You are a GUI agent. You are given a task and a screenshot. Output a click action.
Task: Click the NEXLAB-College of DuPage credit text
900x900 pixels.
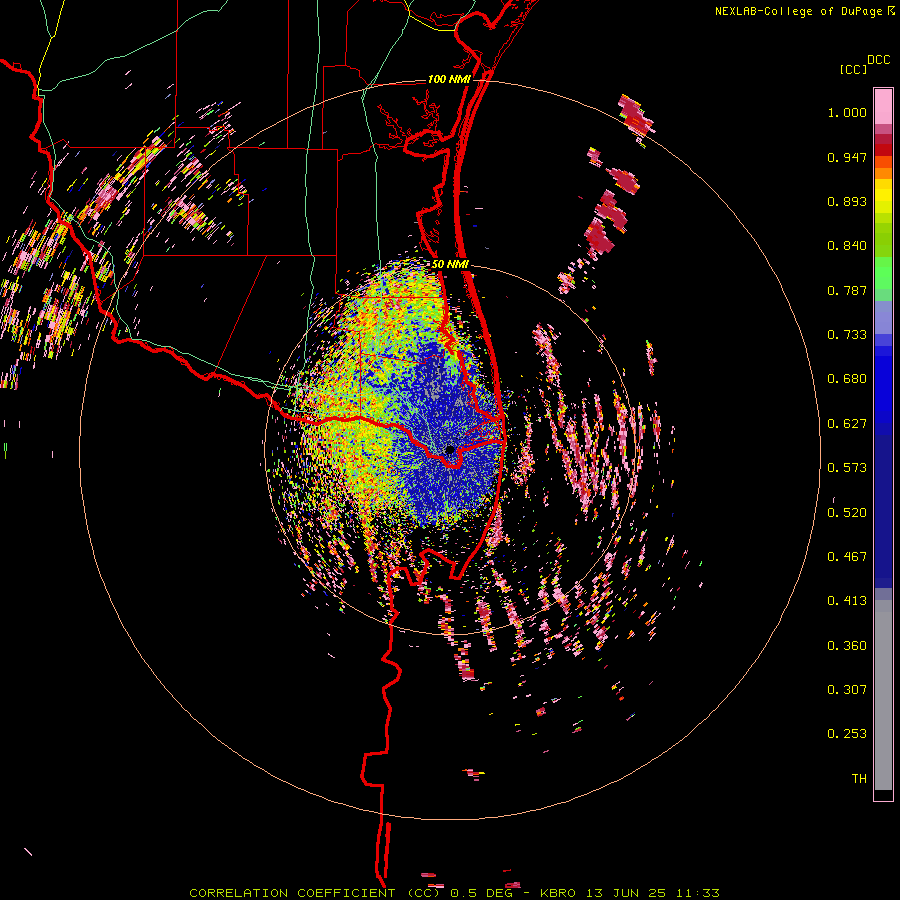coord(798,11)
